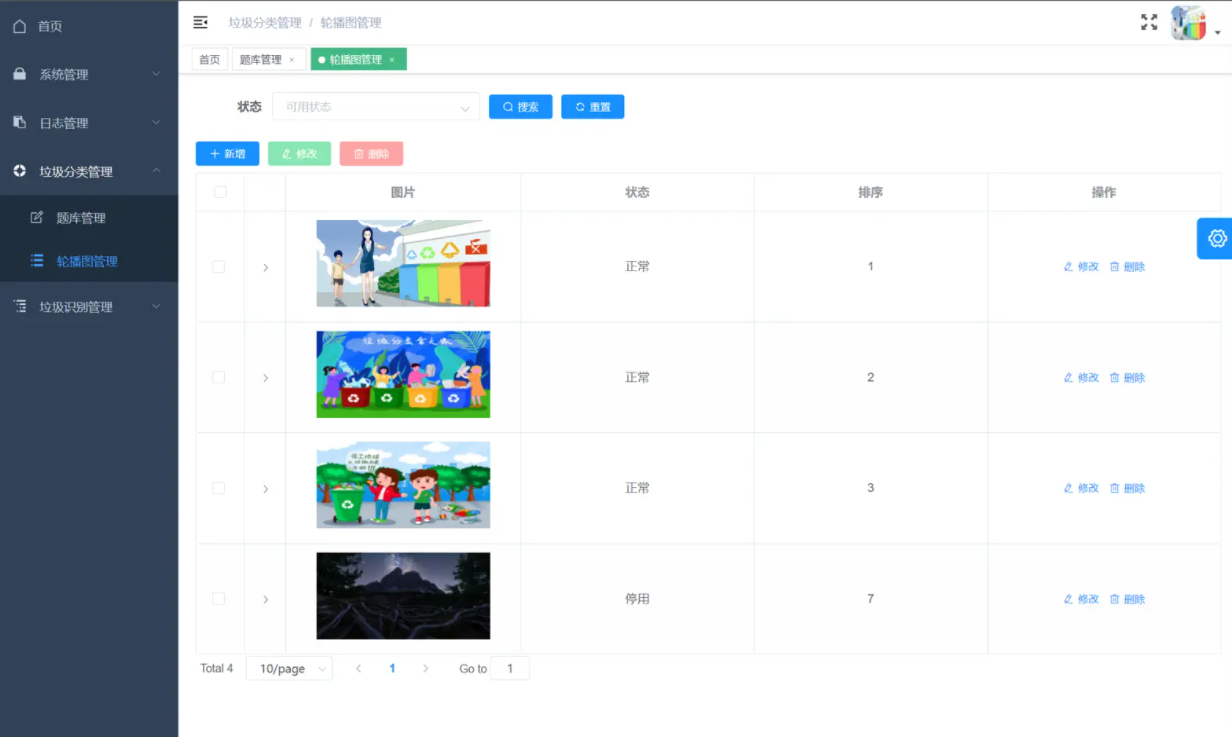Screen dimensions: 1232x737
Task: Click the edit pencil for row sorted 1
Action: (x=1081, y=267)
